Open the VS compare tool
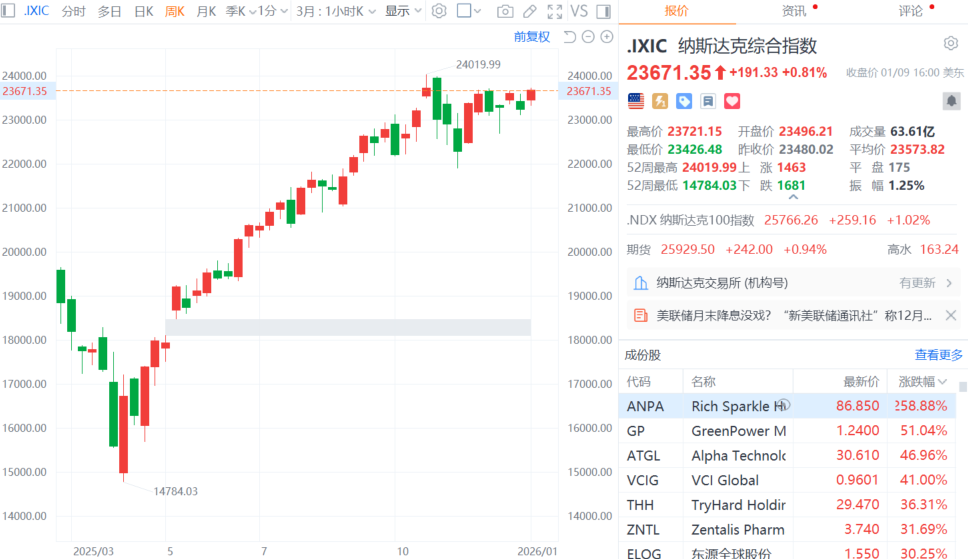 tap(578, 11)
